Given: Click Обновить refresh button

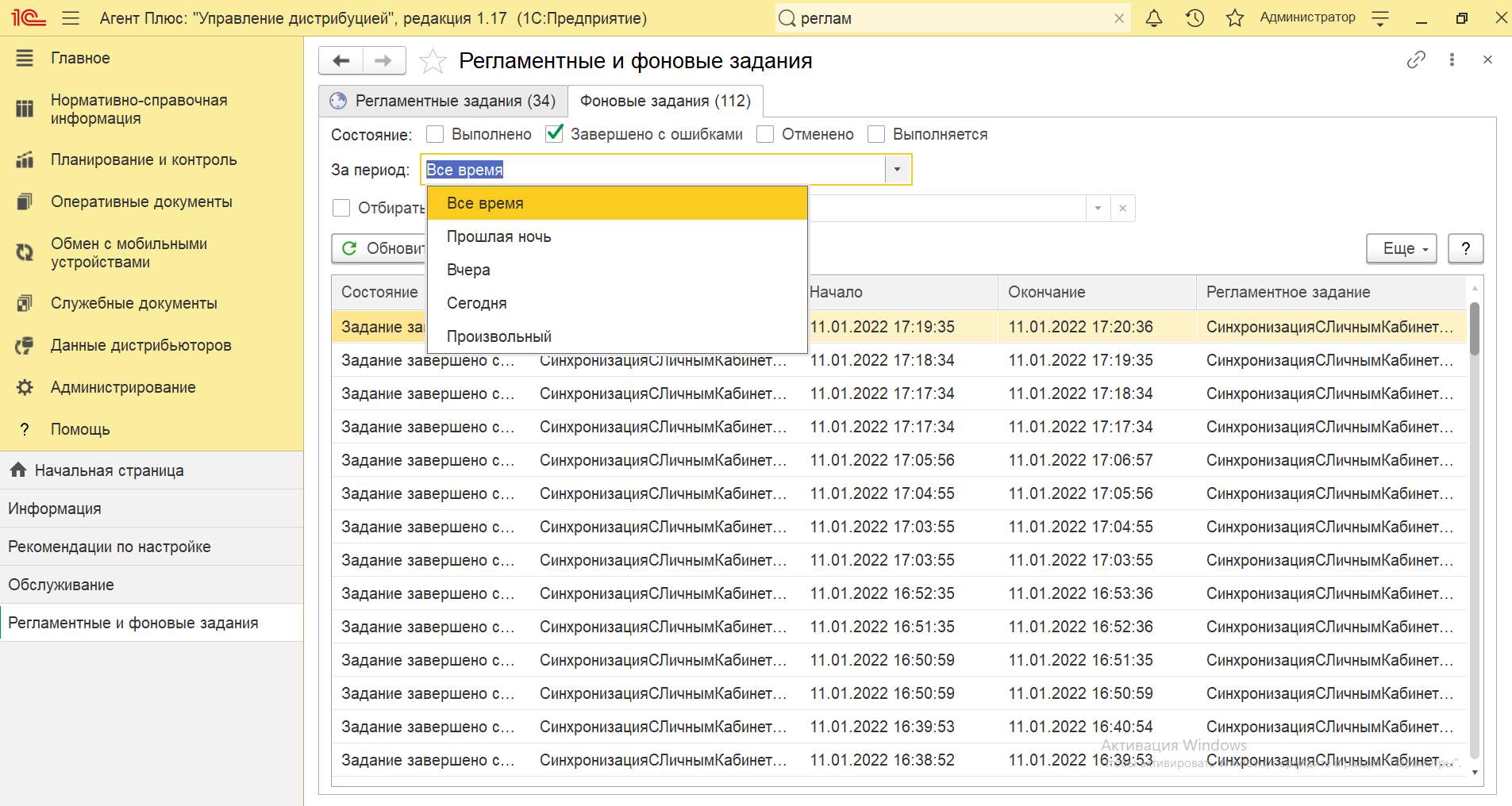Looking at the screenshot, I should pyautogui.click(x=379, y=248).
